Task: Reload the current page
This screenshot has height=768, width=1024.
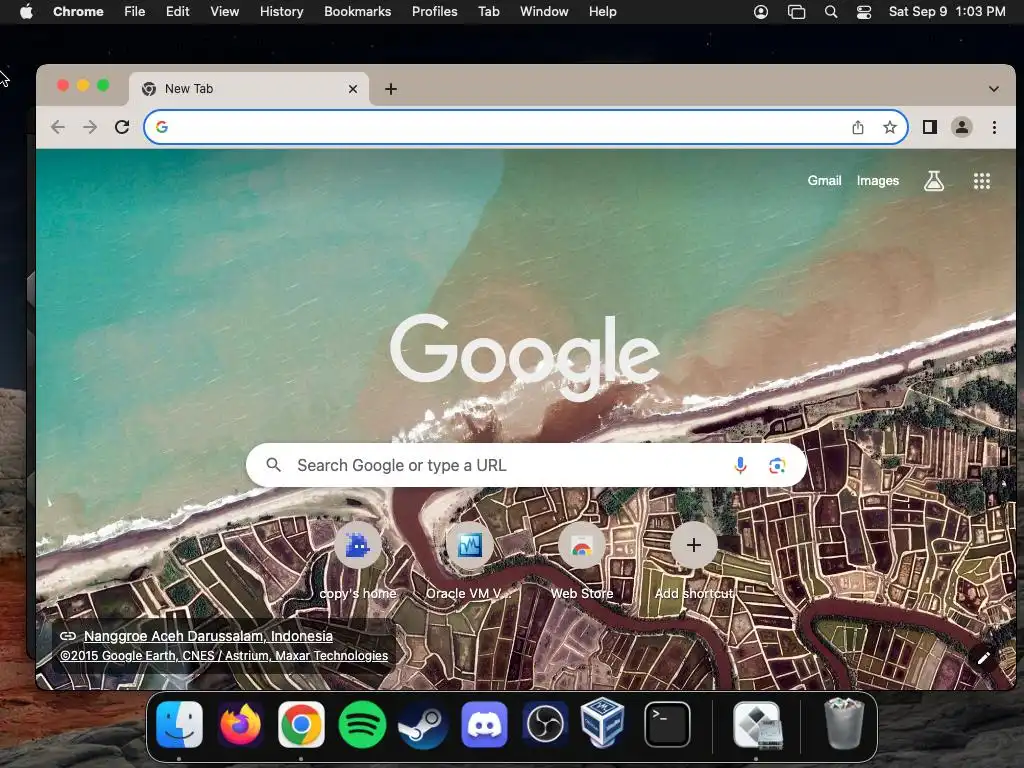Action: [122, 127]
